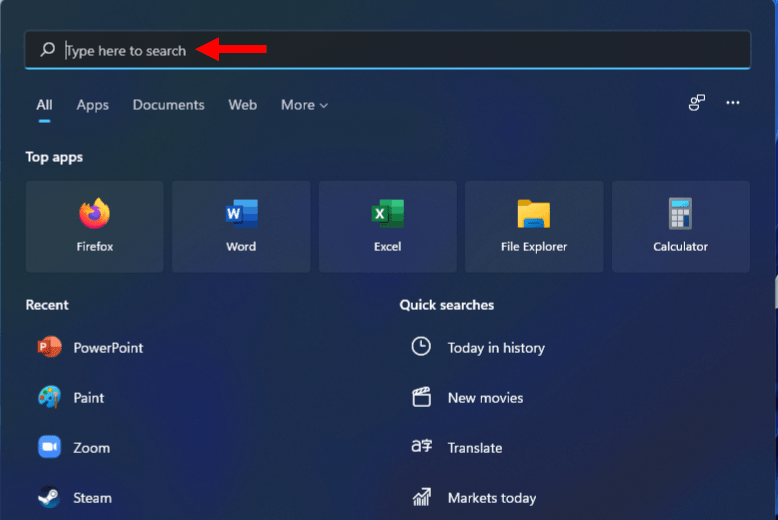Screen dimensions: 778x520
Task: Select 'Translate' quick search
Action: click(x=475, y=448)
